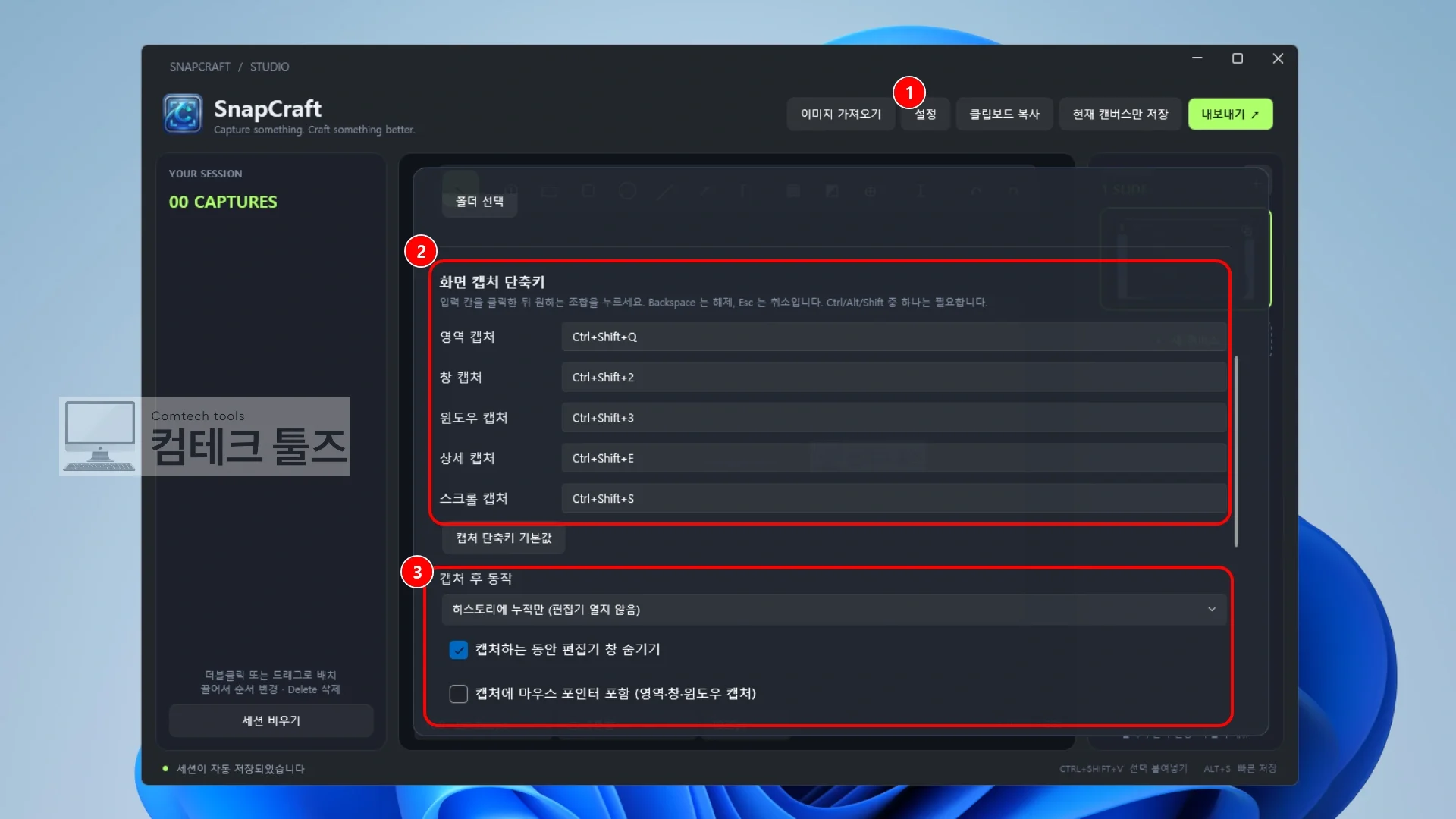The width and height of the screenshot is (1456, 819).
Task: Click the 화면 캡처 단축키 heading
Action: [492, 282]
